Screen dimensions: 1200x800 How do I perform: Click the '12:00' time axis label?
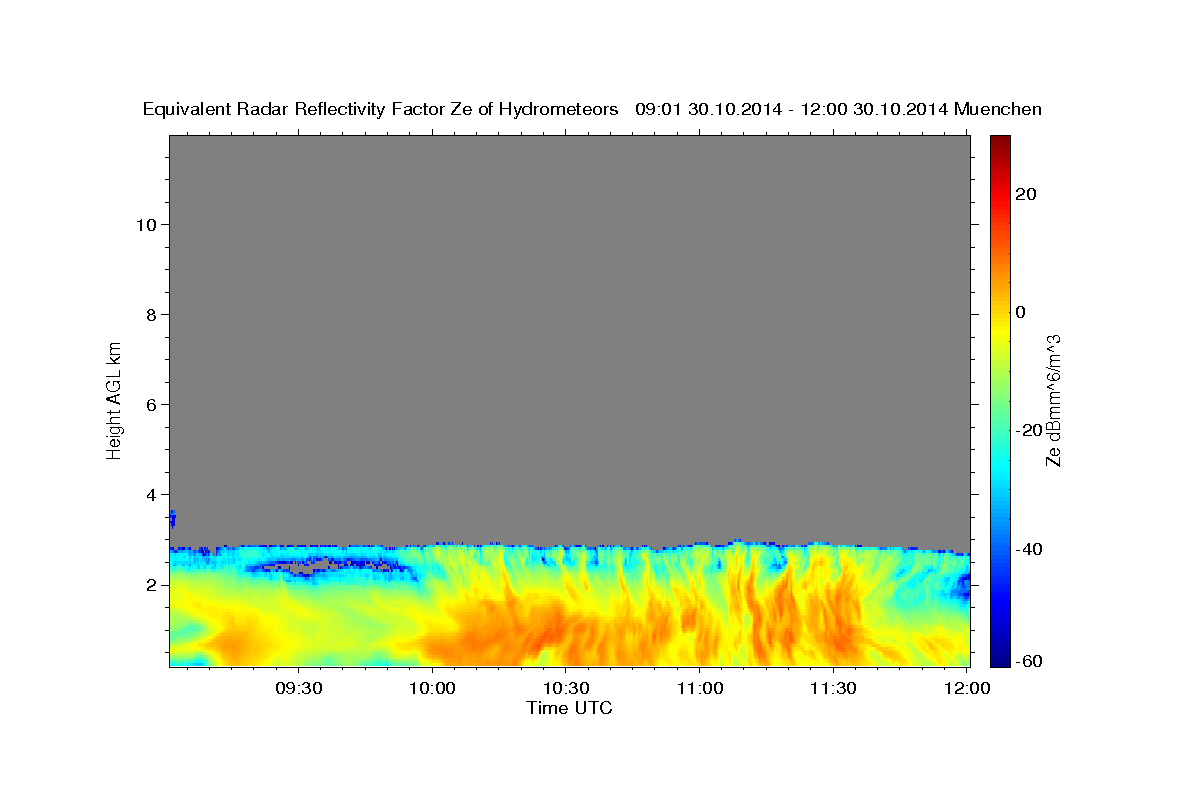pyautogui.click(x=967, y=689)
